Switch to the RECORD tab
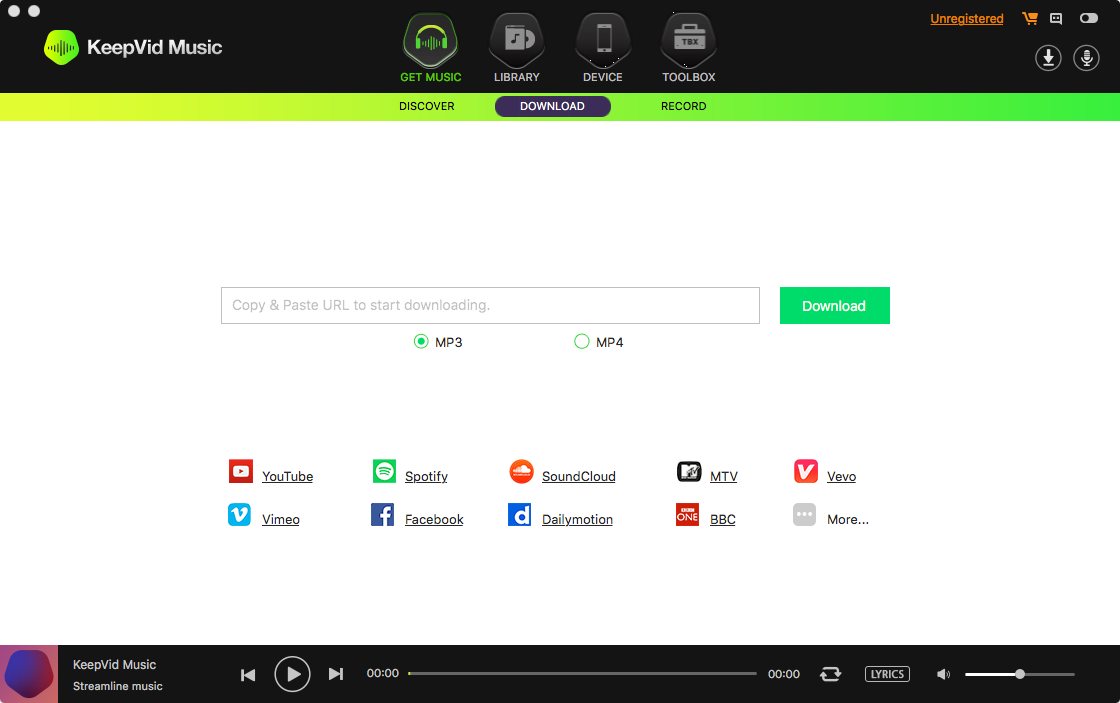The width and height of the screenshot is (1120, 703). click(x=684, y=106)
